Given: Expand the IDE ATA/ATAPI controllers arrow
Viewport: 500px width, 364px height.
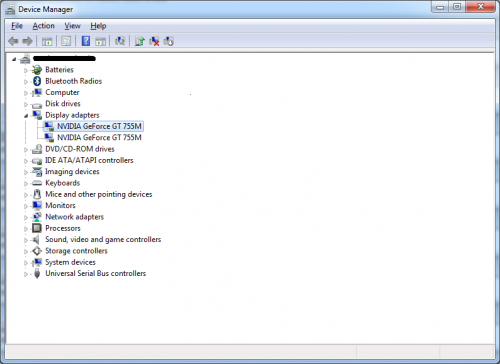Looking at the screenshot, I should (26, 161).
